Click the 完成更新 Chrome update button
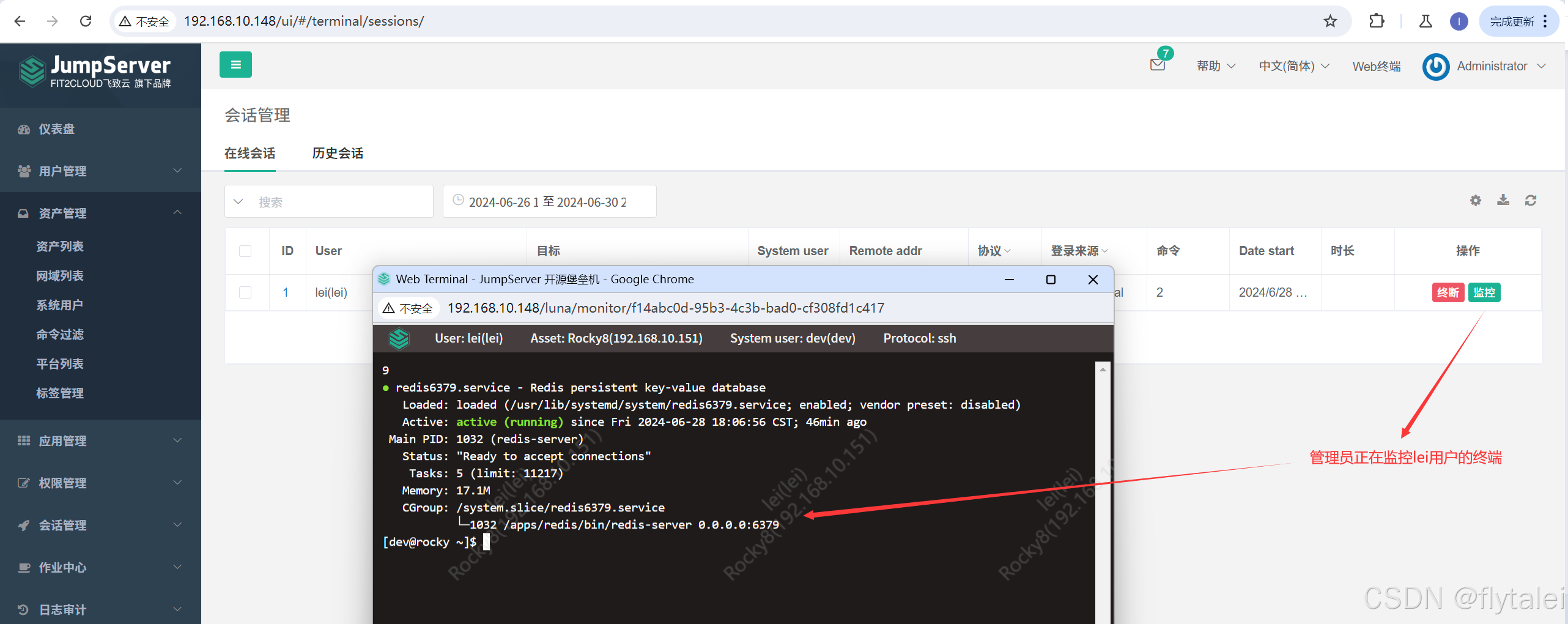This screenshot has width=1568, height=624. tap(1518, 21)
